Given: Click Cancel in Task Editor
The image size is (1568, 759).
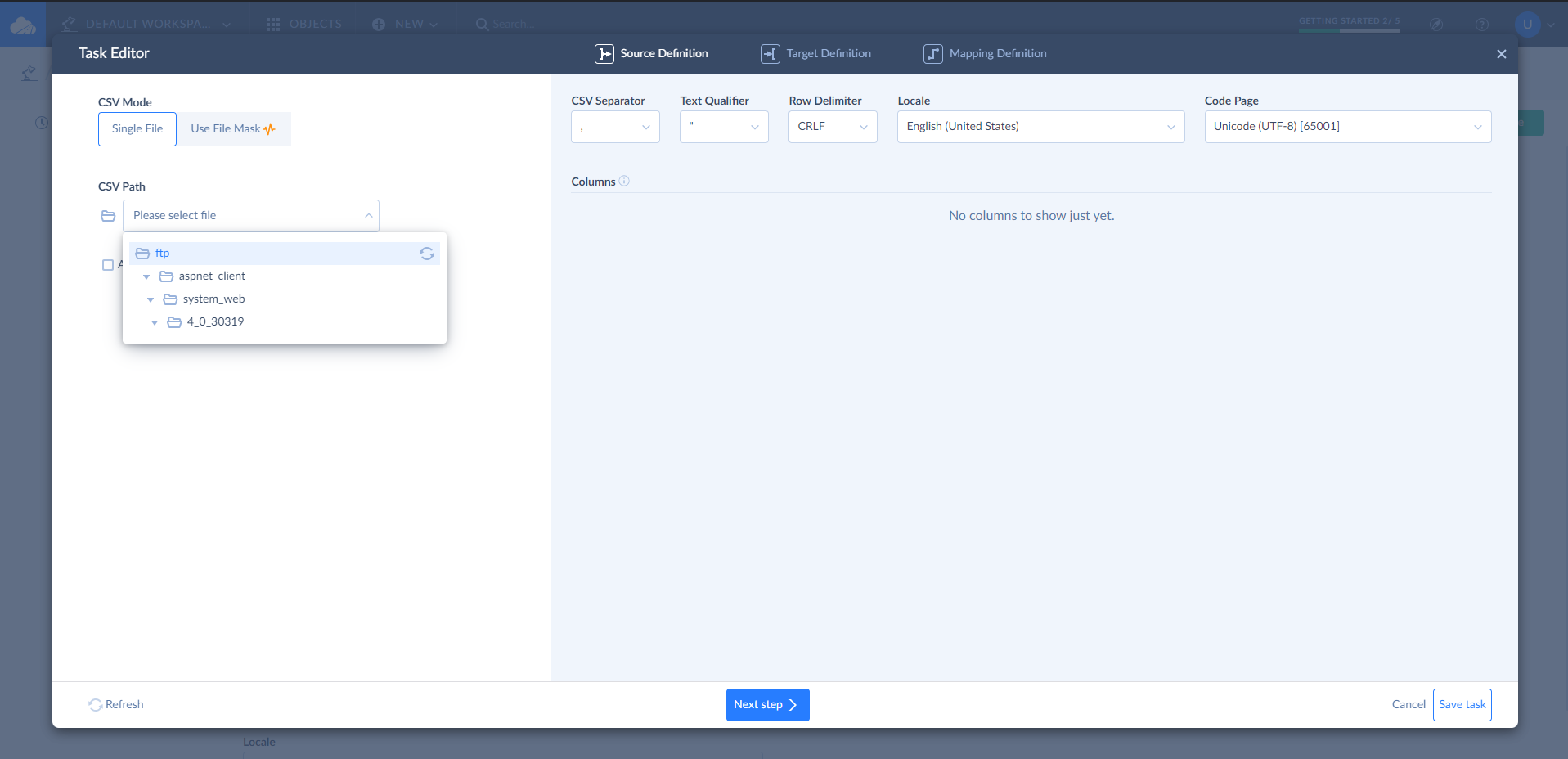Looking at the screenshot, I should click(1409, 705).
